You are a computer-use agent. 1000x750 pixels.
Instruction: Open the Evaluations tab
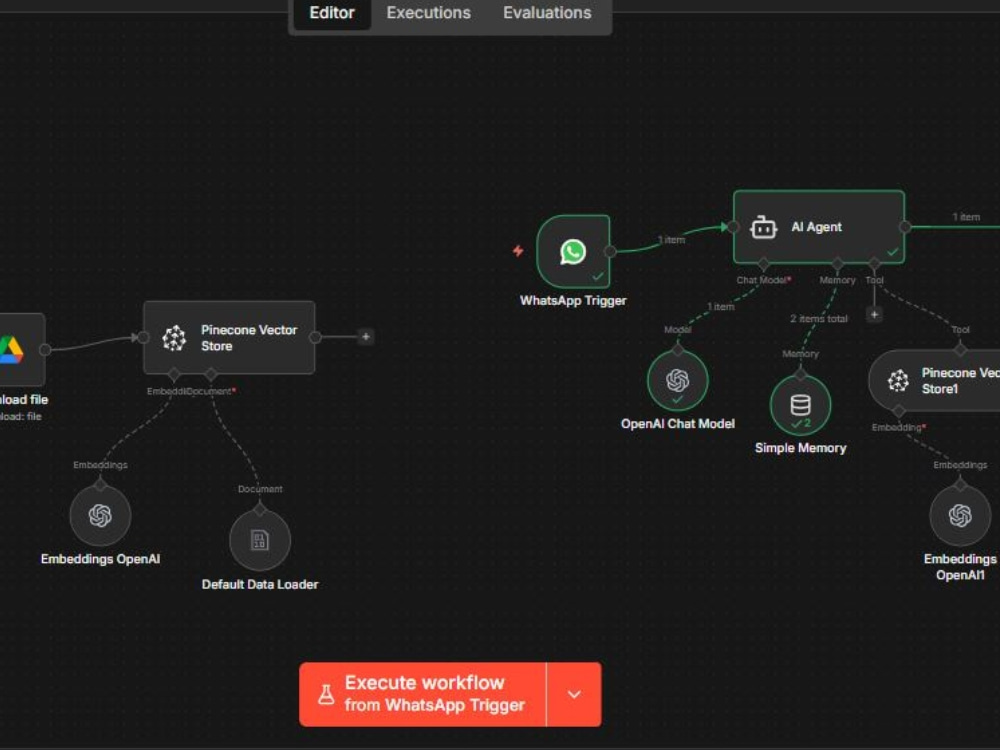(547, 13)
